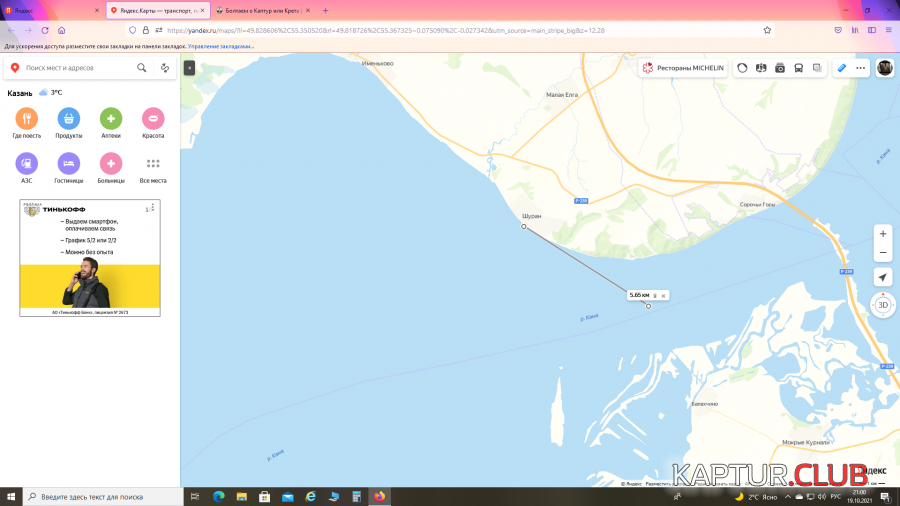
Task: Switch to the Kaptur forum browser tab
Action: click(x=258, y=10)
